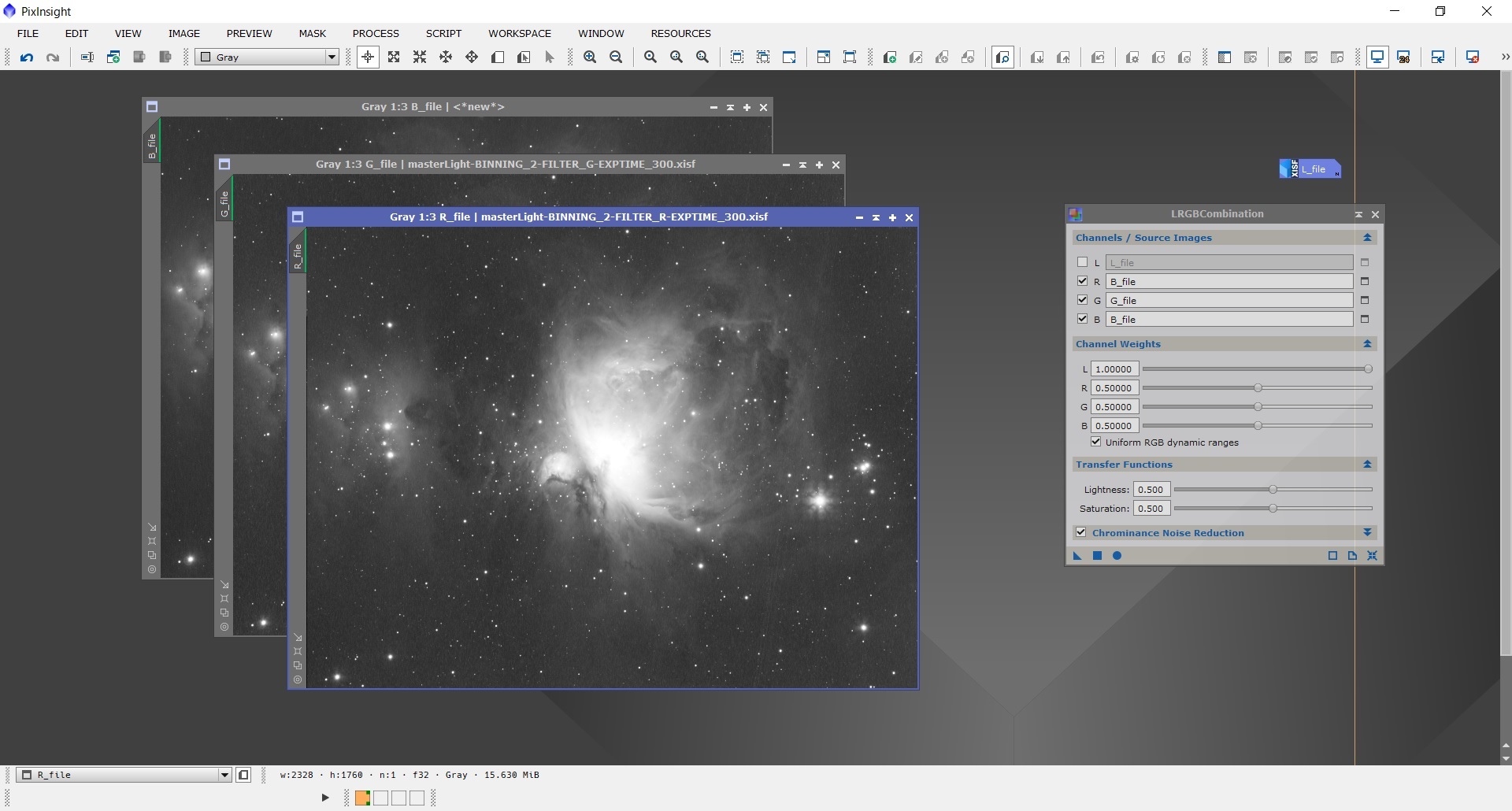This screenshot has height=811, width=1512.
Task: Click the G channel source field
Action: (1229, 300)
